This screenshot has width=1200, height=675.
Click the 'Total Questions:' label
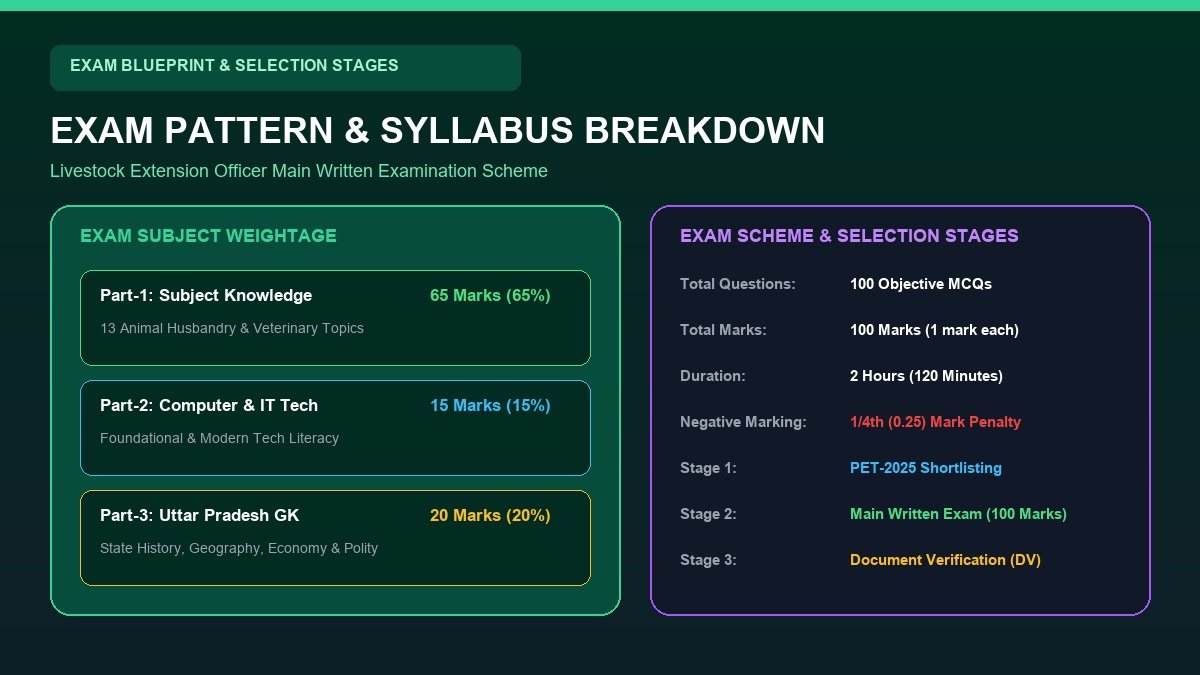click(738, 284)
